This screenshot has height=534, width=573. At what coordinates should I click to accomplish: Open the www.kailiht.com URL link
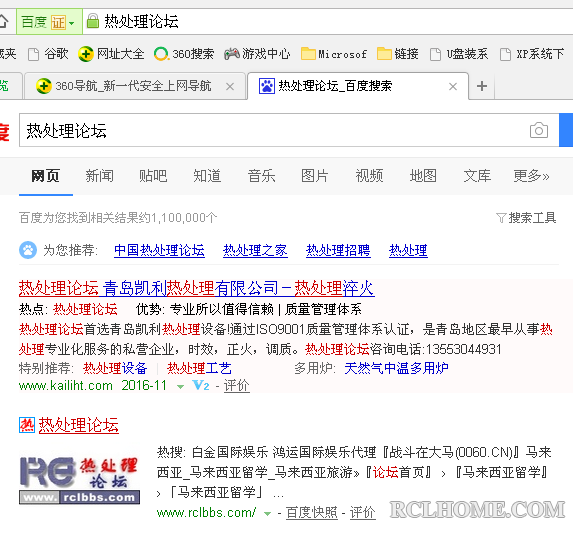(66, 386)
